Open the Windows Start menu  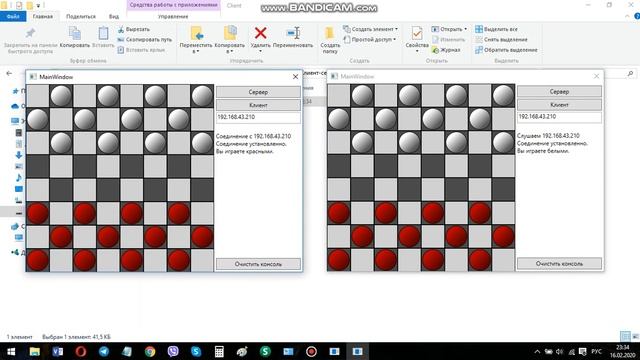coord(11,351)
